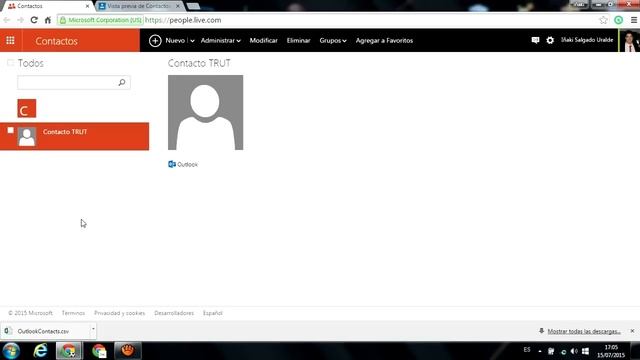Open the Chrome menu hamburger icon
Image resolution: width=640 pixels, height=360 pixels.
(x=633, y=20)
